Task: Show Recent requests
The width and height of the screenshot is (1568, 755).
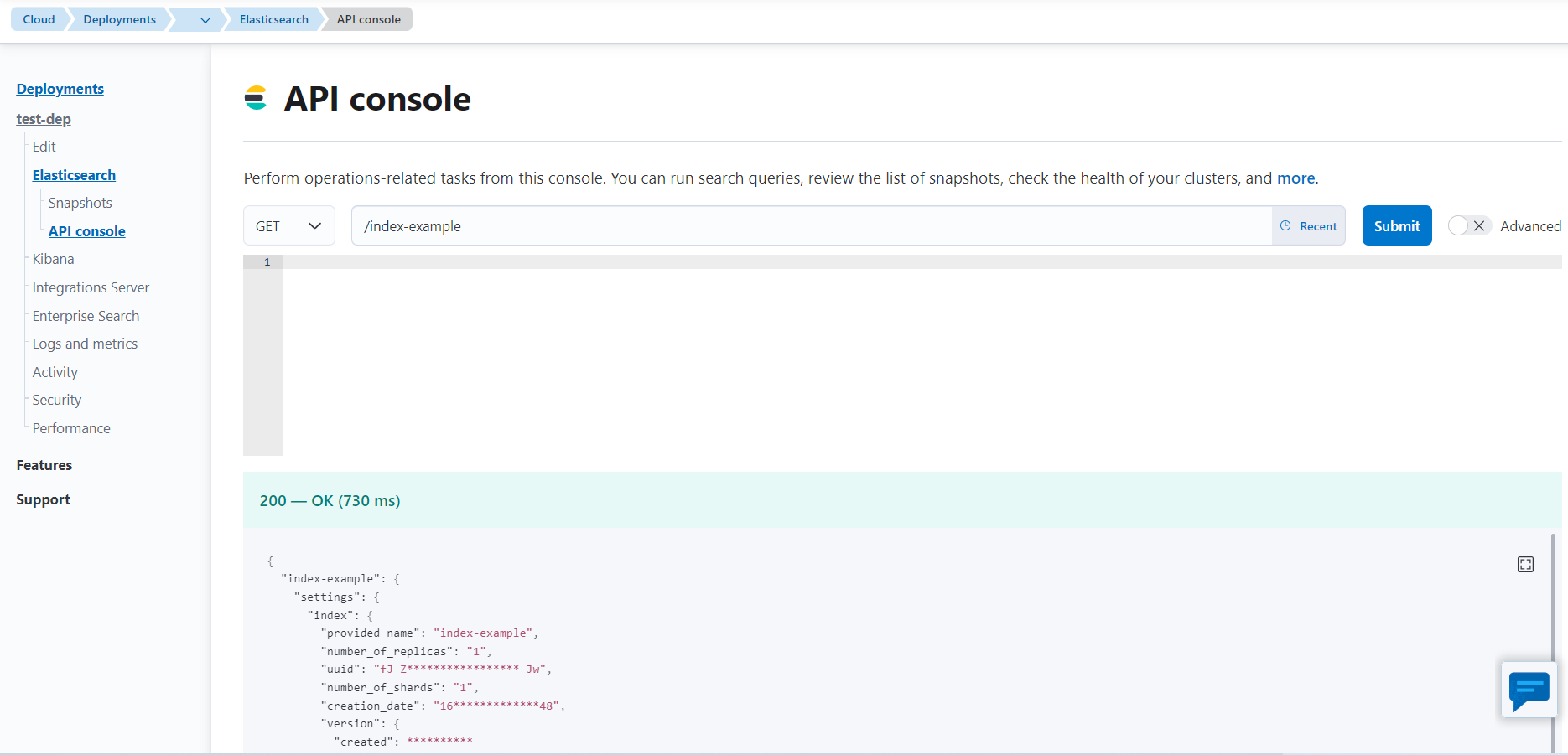Action: click(x=1309, y=225)
